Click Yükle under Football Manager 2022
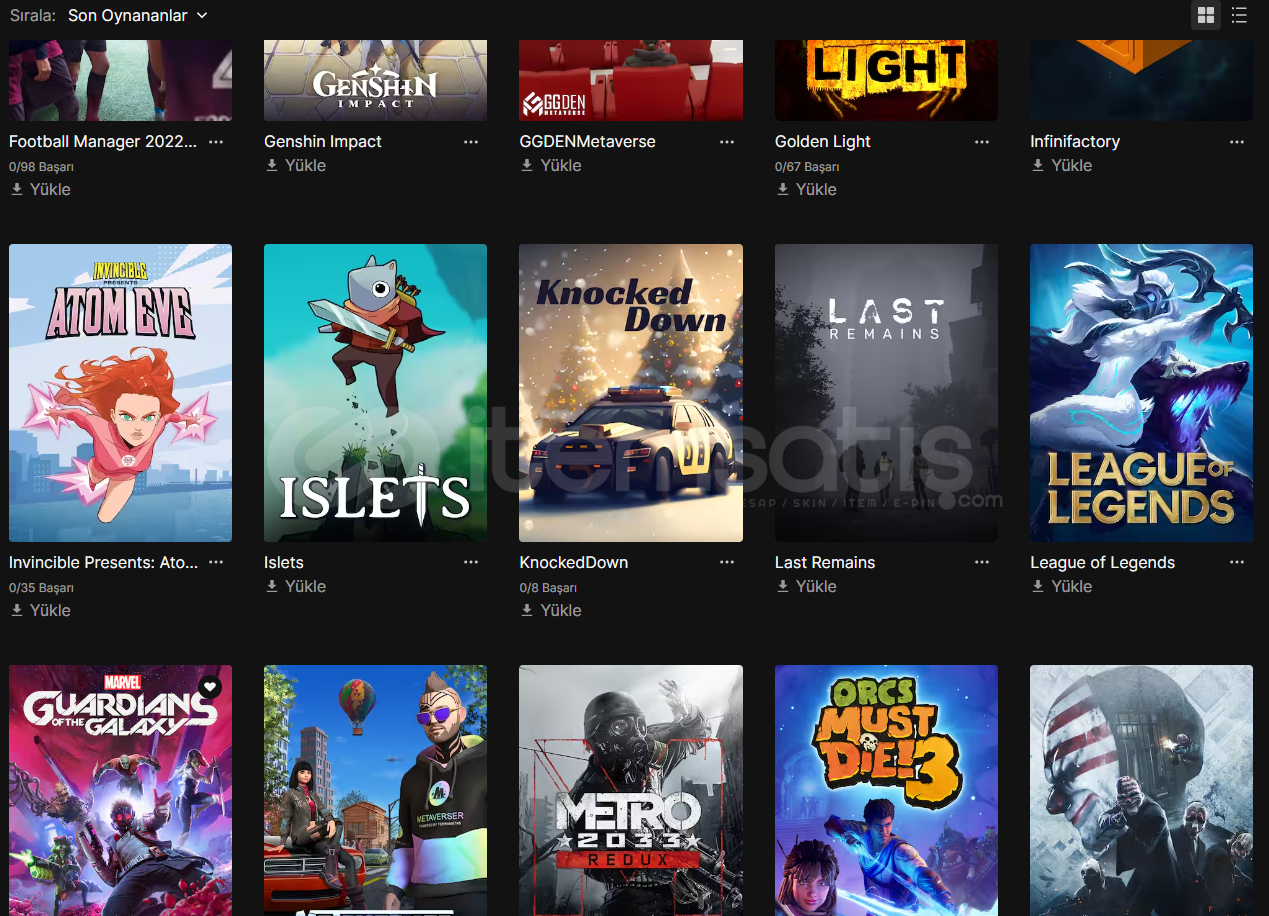The image size is (1269, 916). (x=41, y=189)
